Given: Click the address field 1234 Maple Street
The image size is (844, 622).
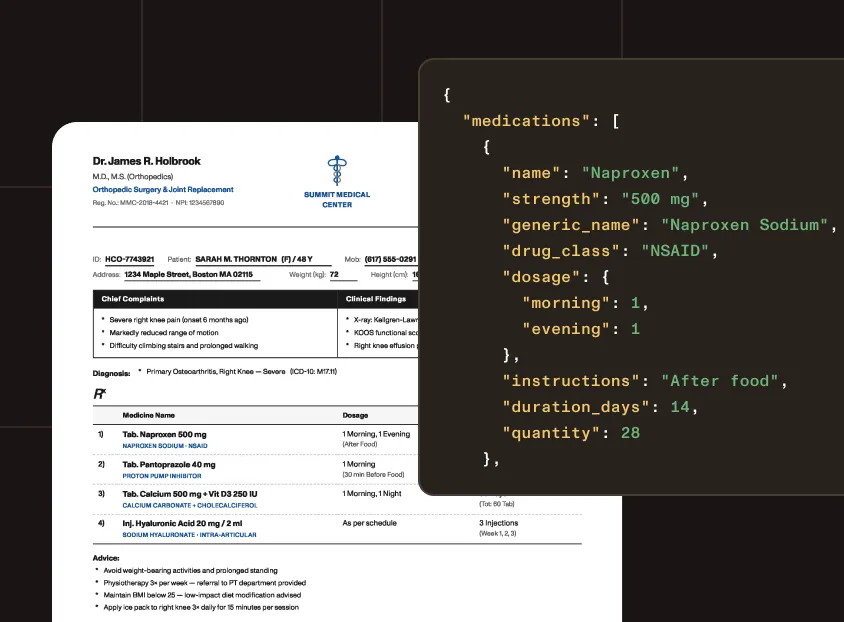Looking at the screenshot, I should pyautogui.click(x=188, y=274).
